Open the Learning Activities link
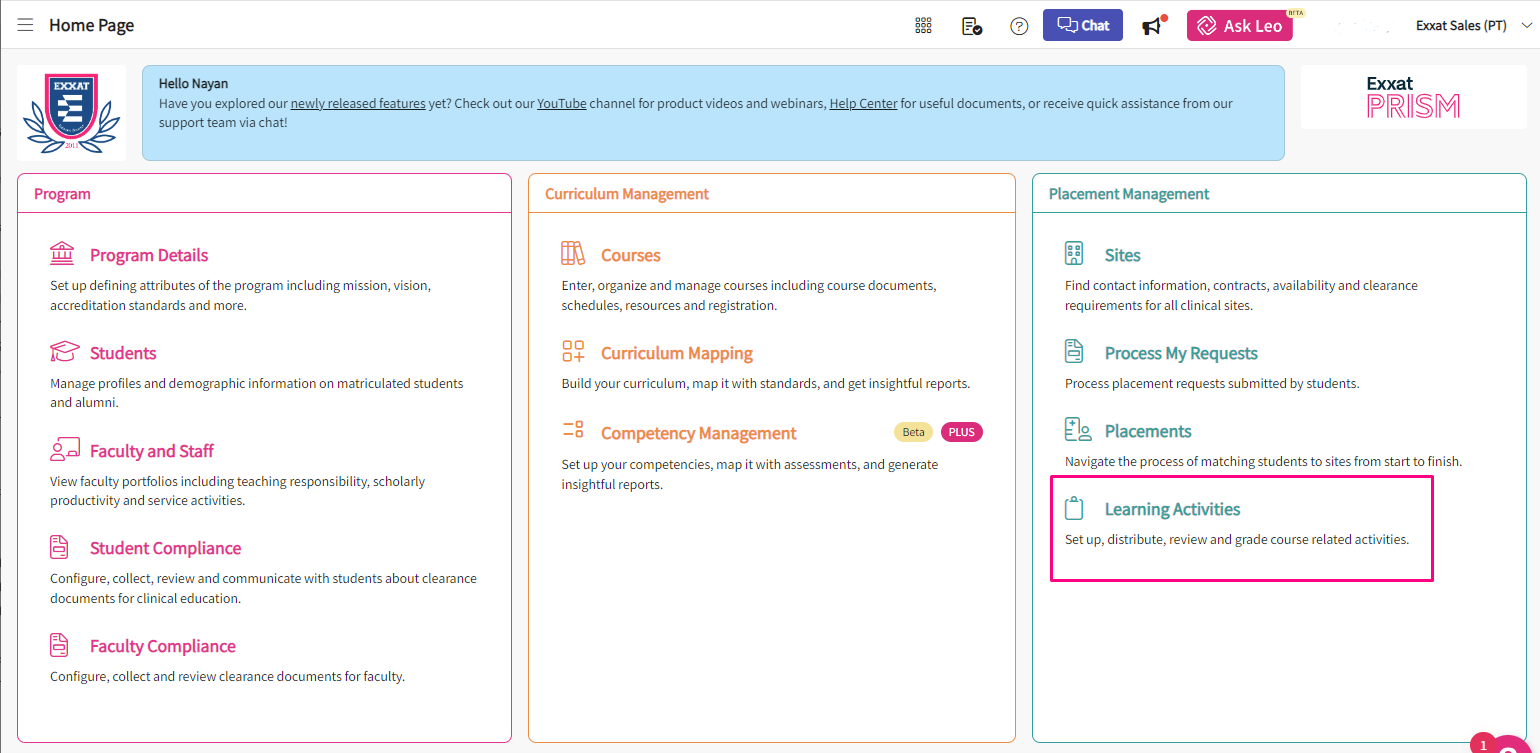This screenshot has height=753, width=1540. pyautogui.click(x=1172, y=509)
